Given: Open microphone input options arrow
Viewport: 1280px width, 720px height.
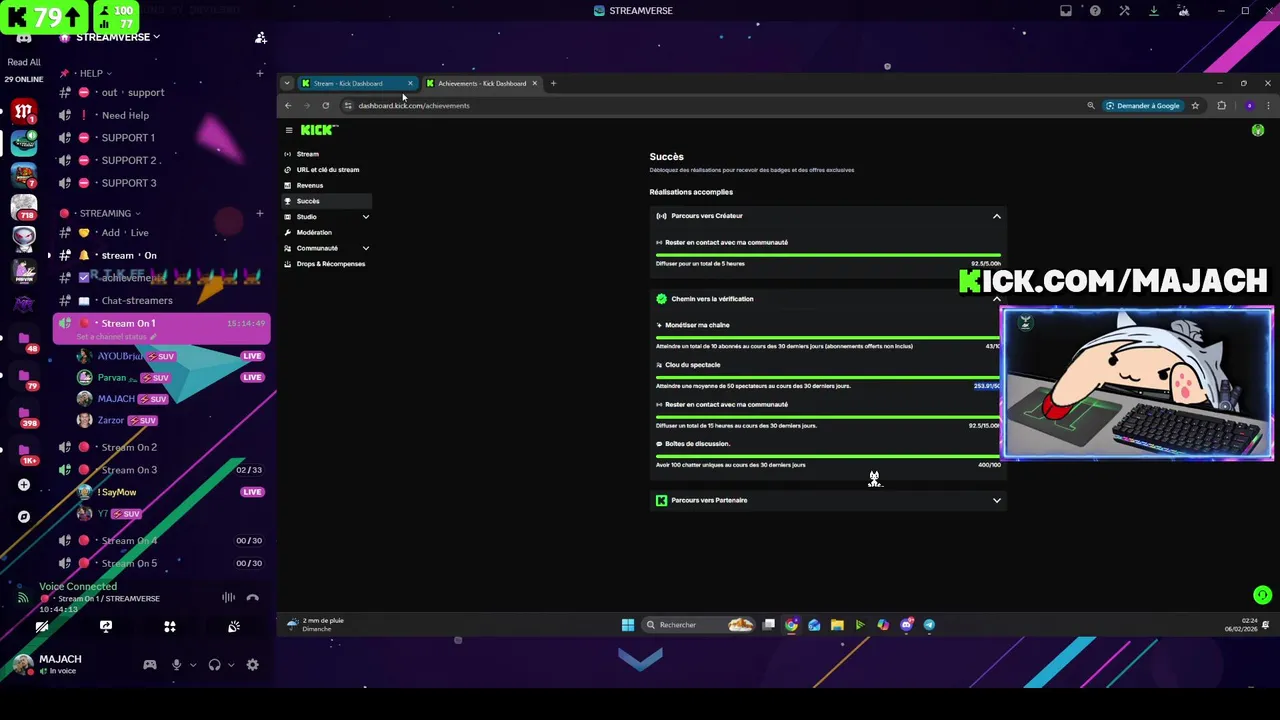Looking at the screenshot, I should coord(192,665).
